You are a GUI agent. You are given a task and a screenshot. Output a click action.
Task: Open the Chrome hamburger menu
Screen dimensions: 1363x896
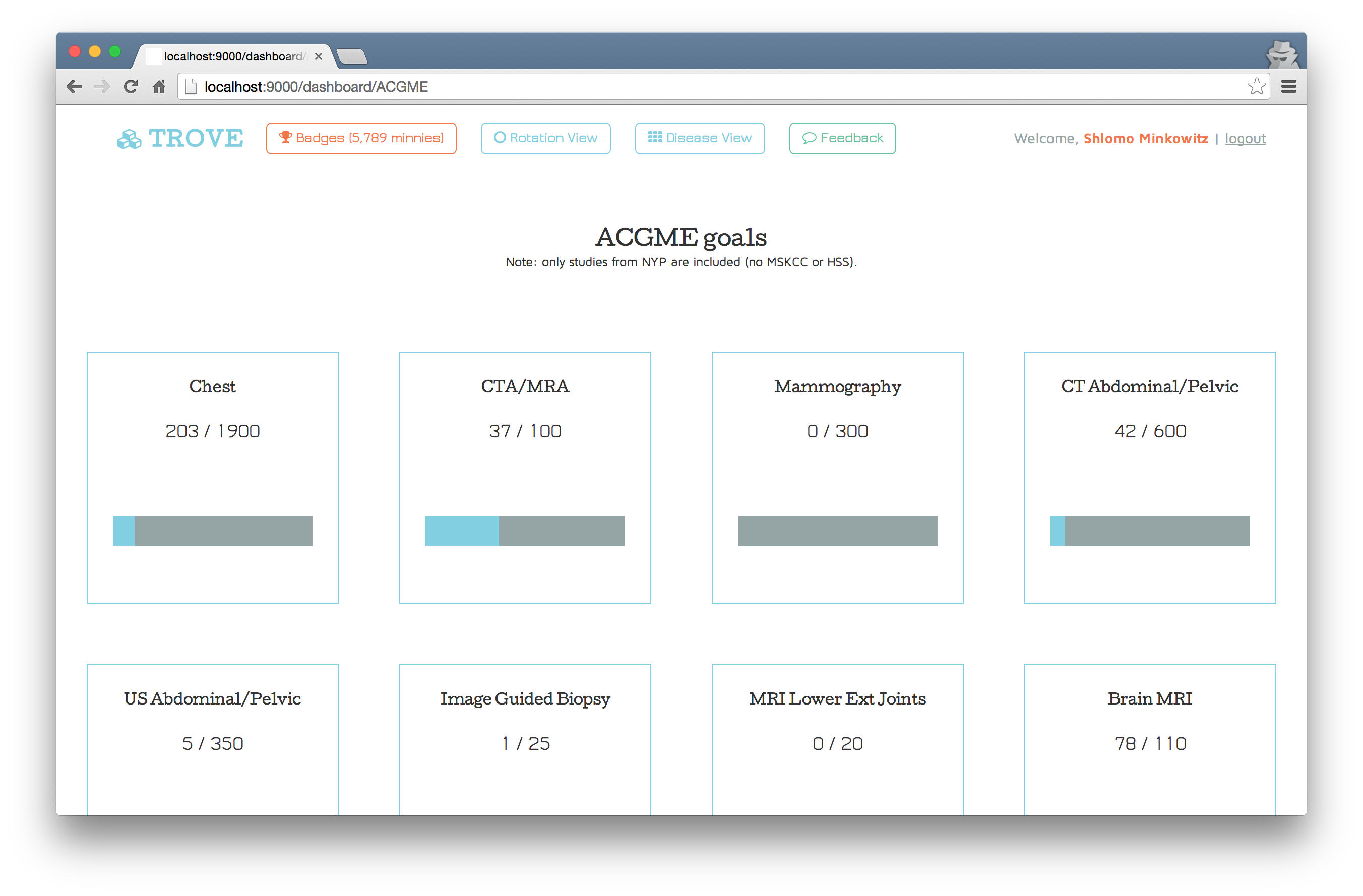click(1288, 87)
